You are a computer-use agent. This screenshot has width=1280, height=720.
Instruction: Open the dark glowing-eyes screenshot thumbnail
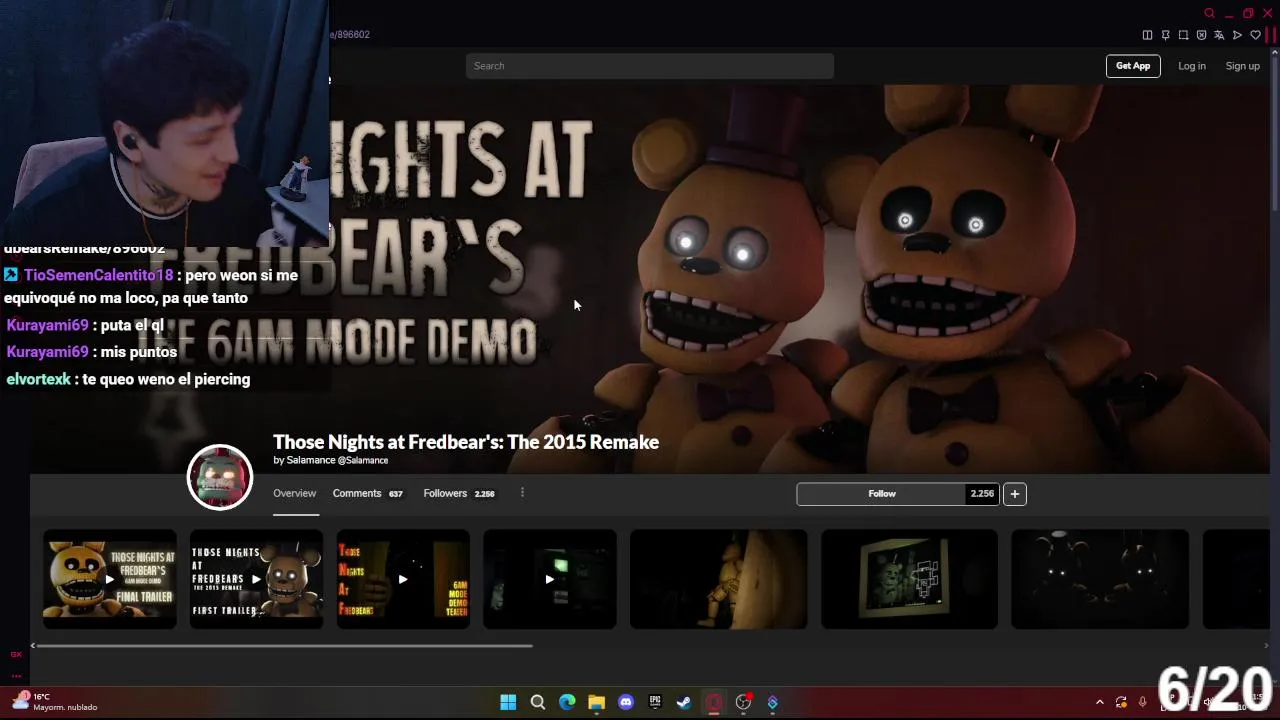point(1100,579)
